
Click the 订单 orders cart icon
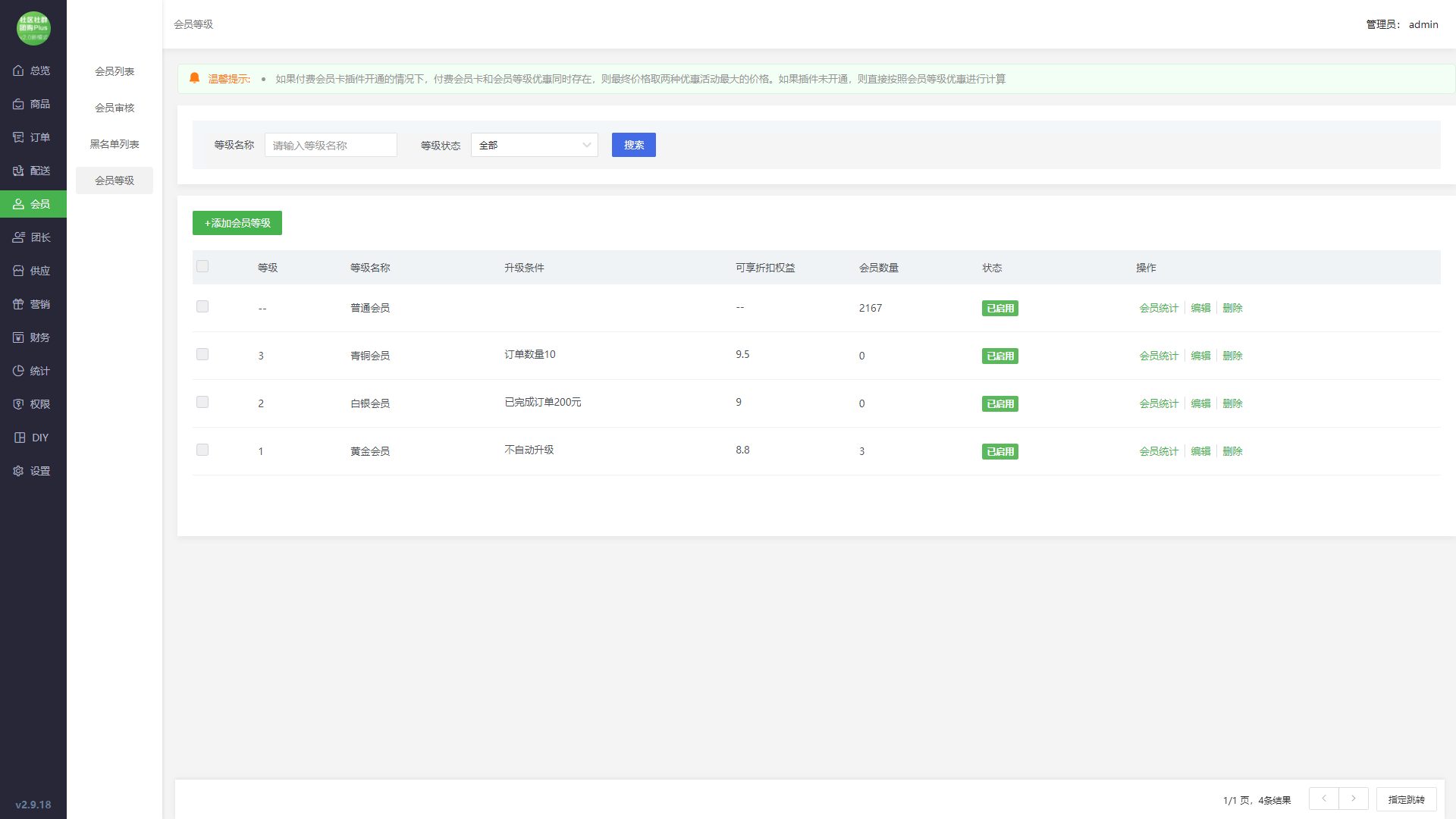click(18, 137)
